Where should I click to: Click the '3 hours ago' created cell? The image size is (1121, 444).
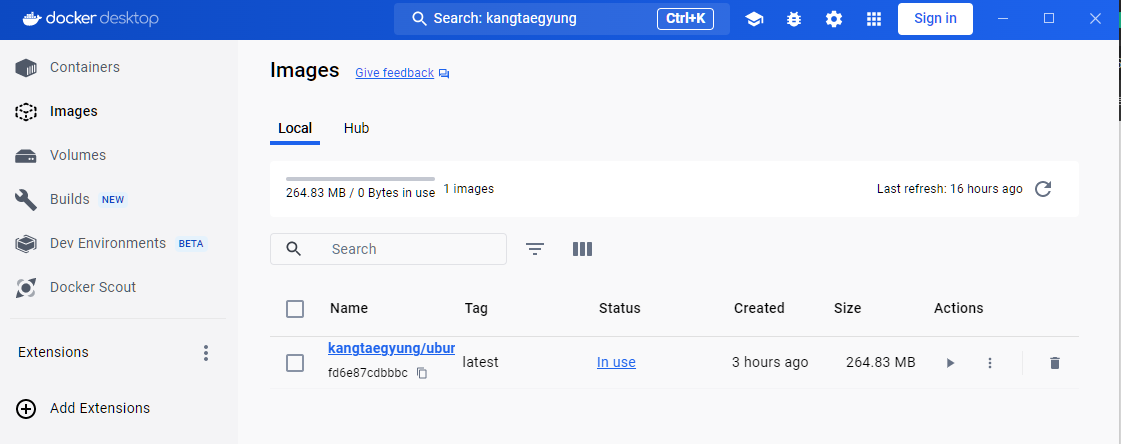click(770, 362)
